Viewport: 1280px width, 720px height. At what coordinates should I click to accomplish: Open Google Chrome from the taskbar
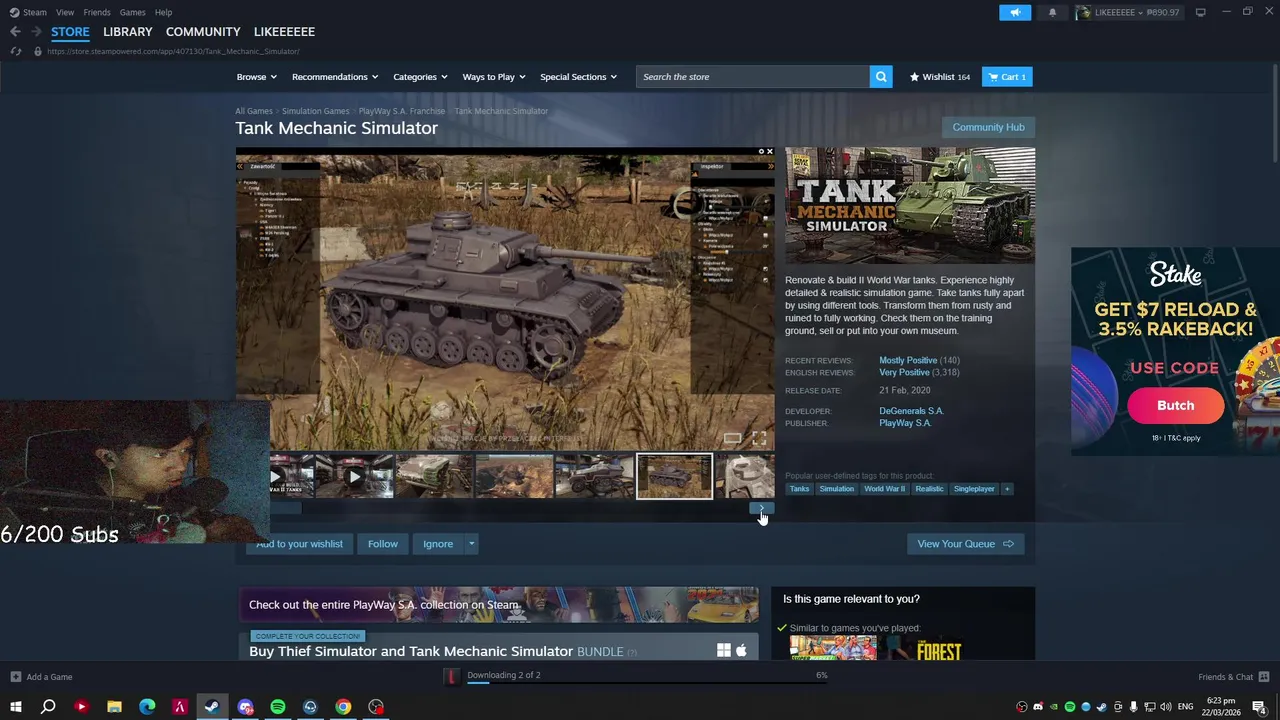point(343,707)
